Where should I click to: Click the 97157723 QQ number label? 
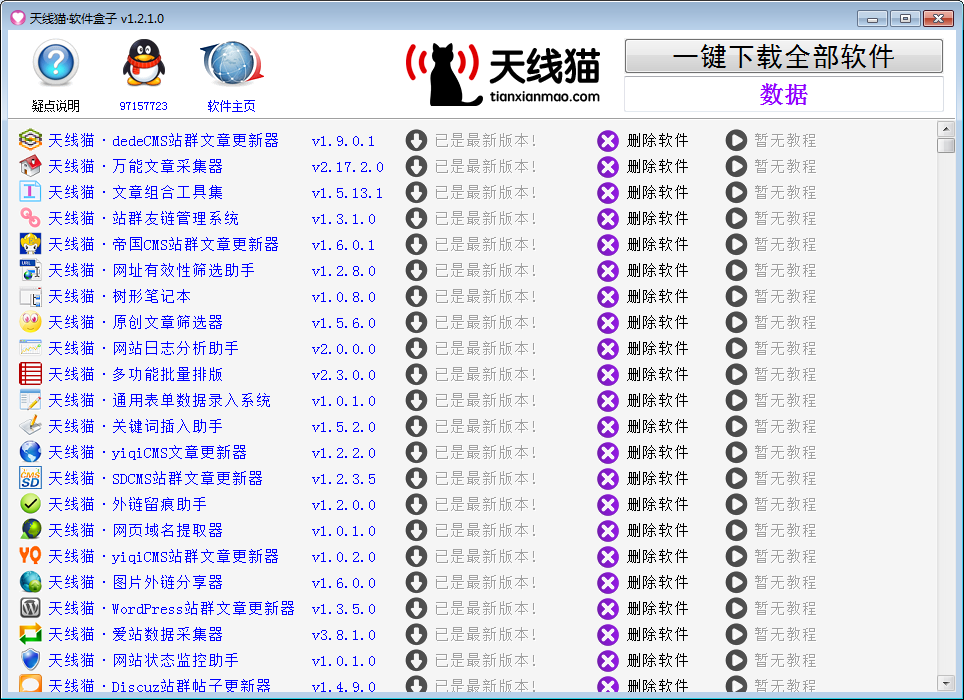point(143,106)
